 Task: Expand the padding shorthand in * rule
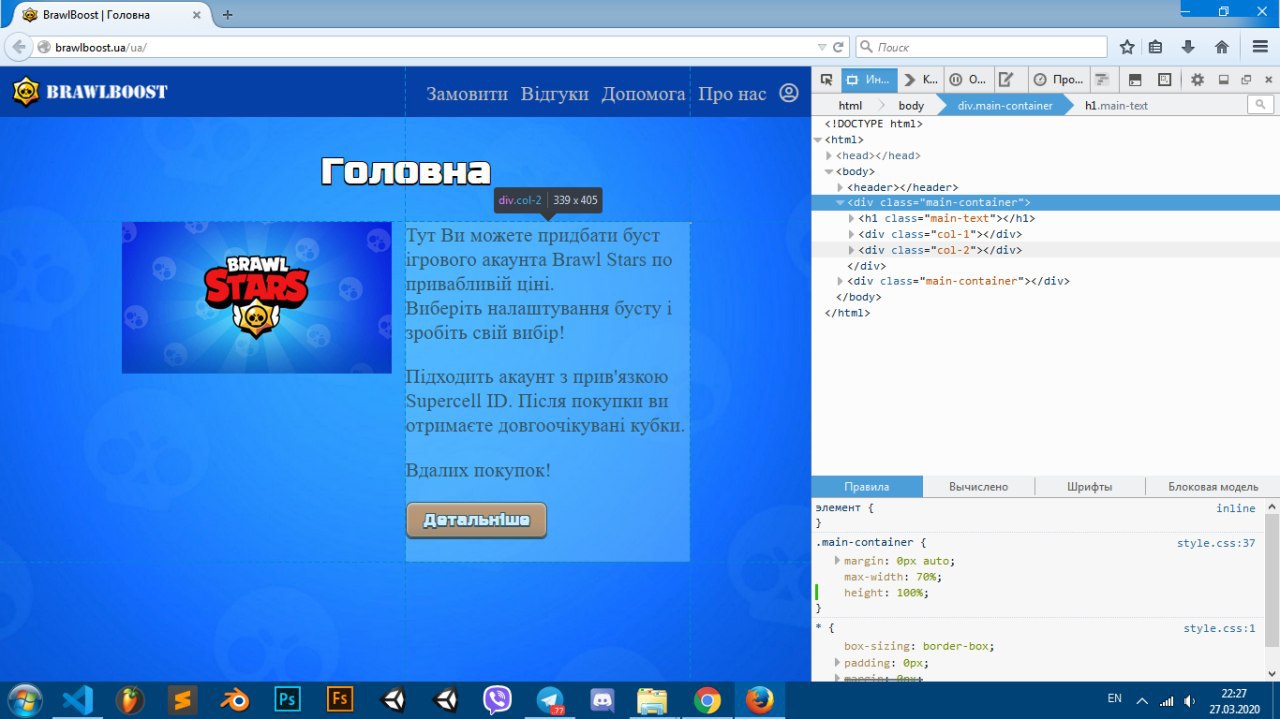(x=838, y=662)
